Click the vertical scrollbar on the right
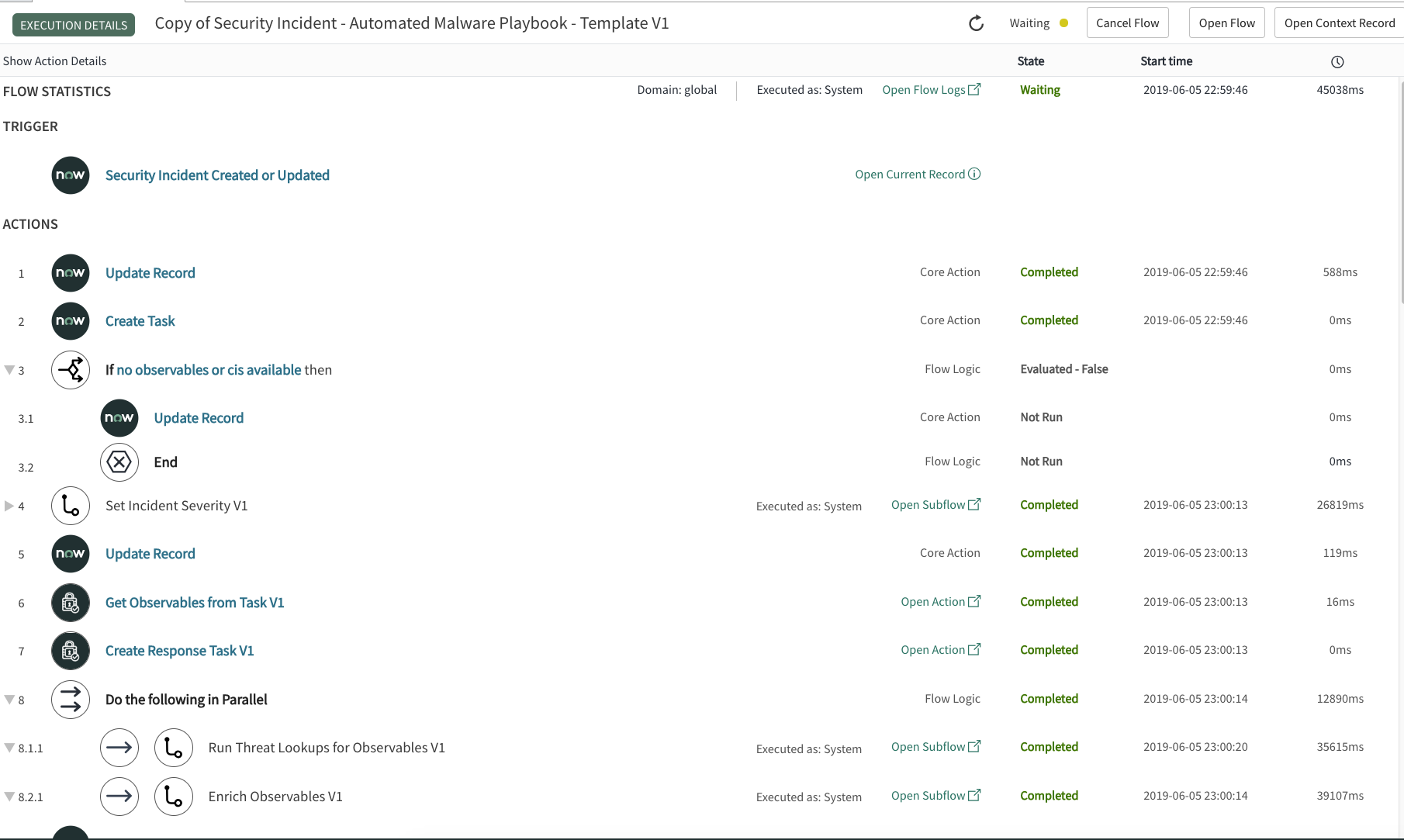Screen dimensions: 1404x840 tap(1401, 191)
